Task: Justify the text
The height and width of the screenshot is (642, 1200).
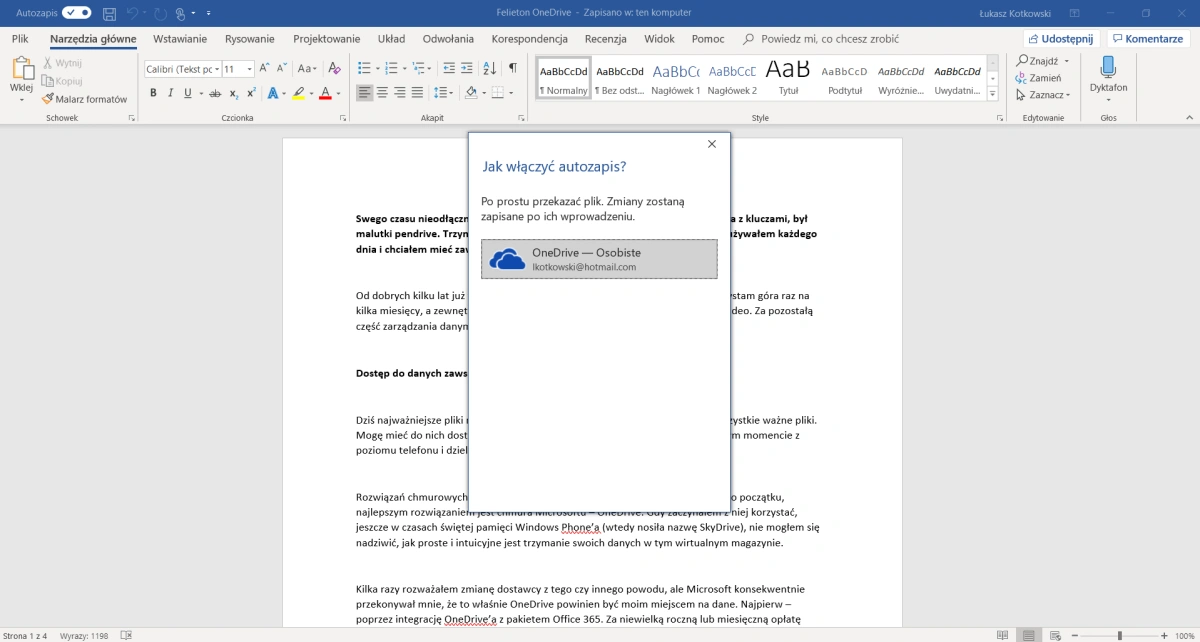Action: tap(417, 93)
